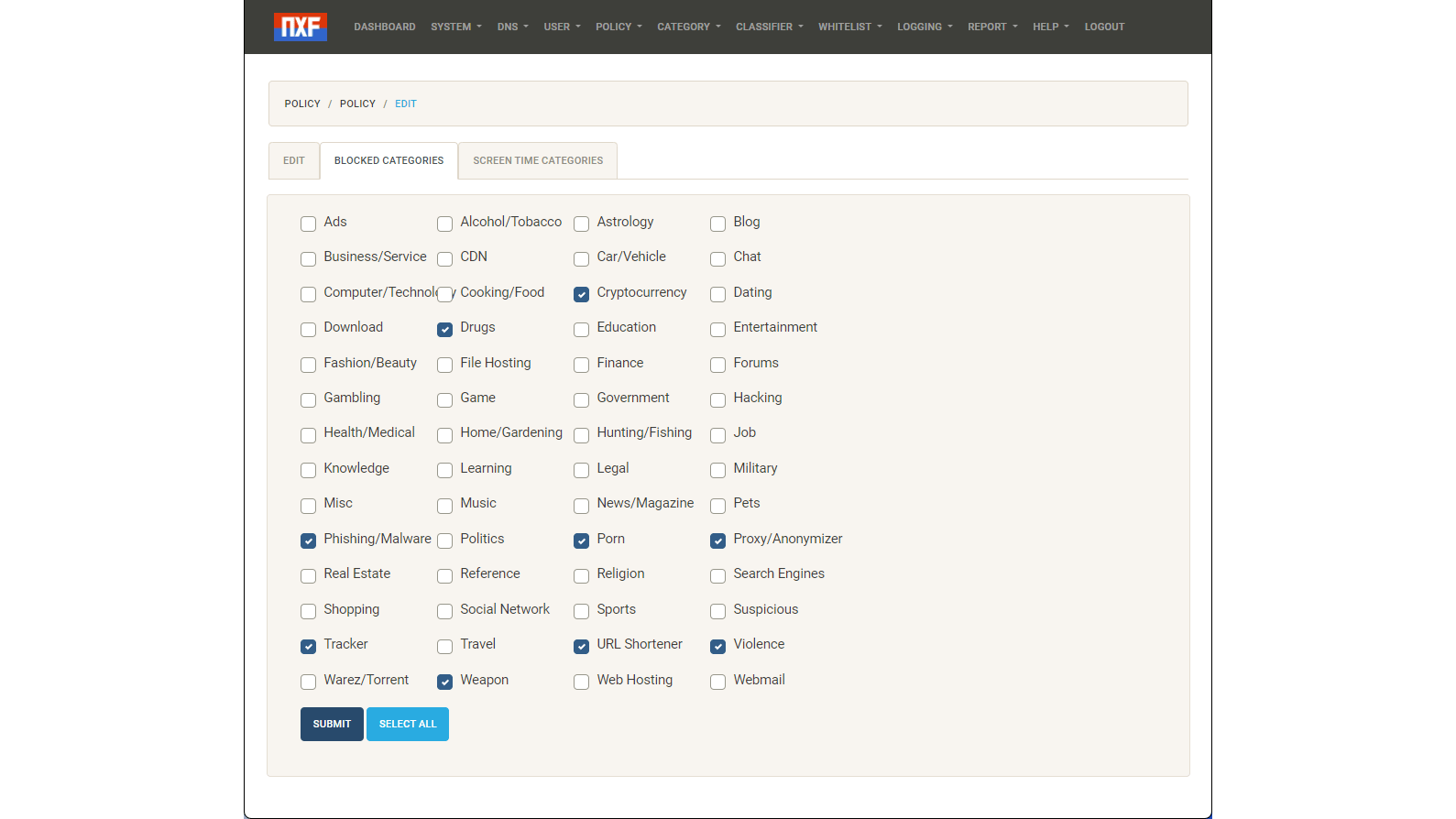Click the Select All button
The image size is (1456, 819).
pos(408,724)
